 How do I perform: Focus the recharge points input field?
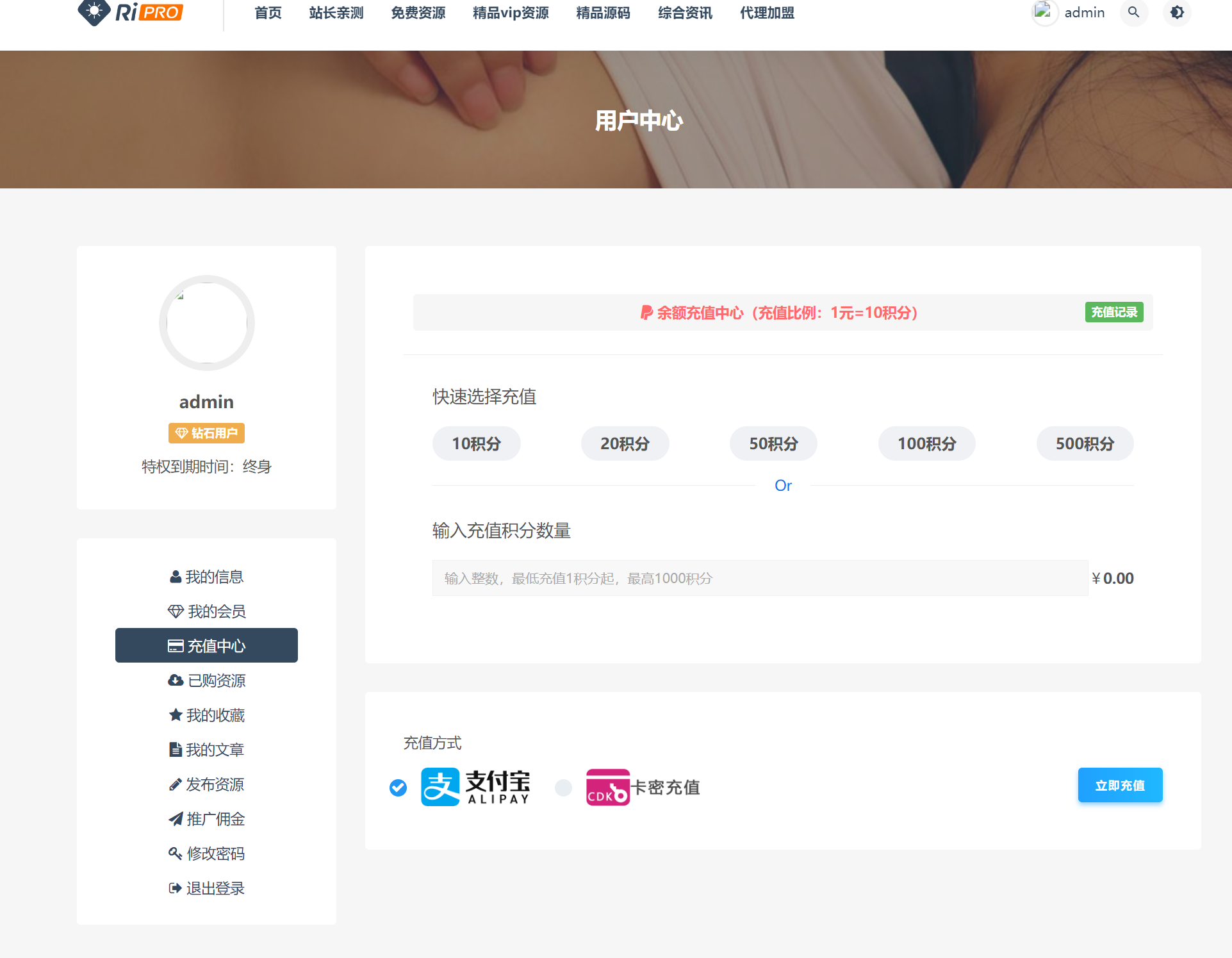(759, 578)
